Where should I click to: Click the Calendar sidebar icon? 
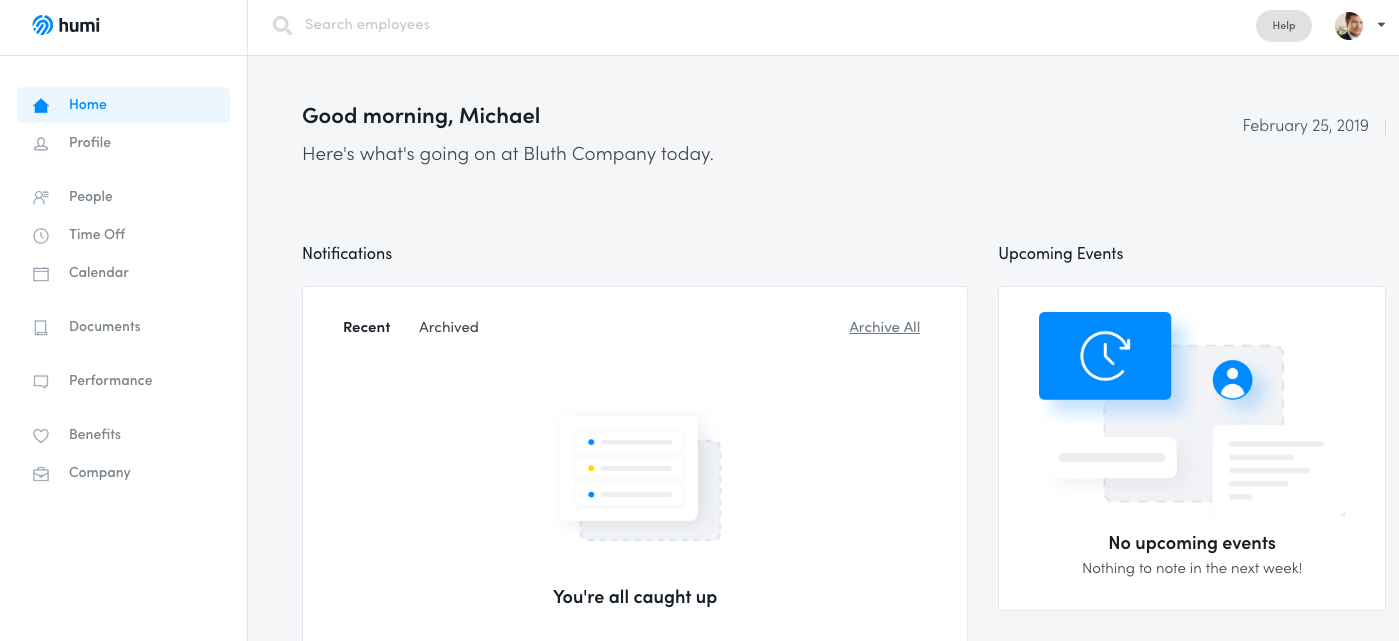pyautogui.click(x=41, y=273)
